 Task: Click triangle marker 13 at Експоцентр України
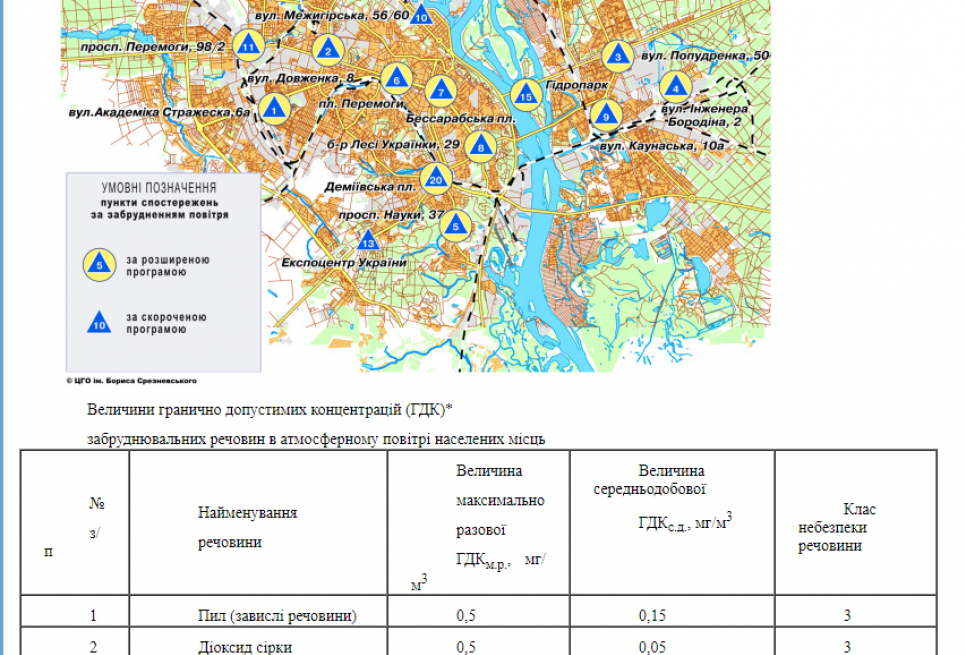[x=368, y=243]
